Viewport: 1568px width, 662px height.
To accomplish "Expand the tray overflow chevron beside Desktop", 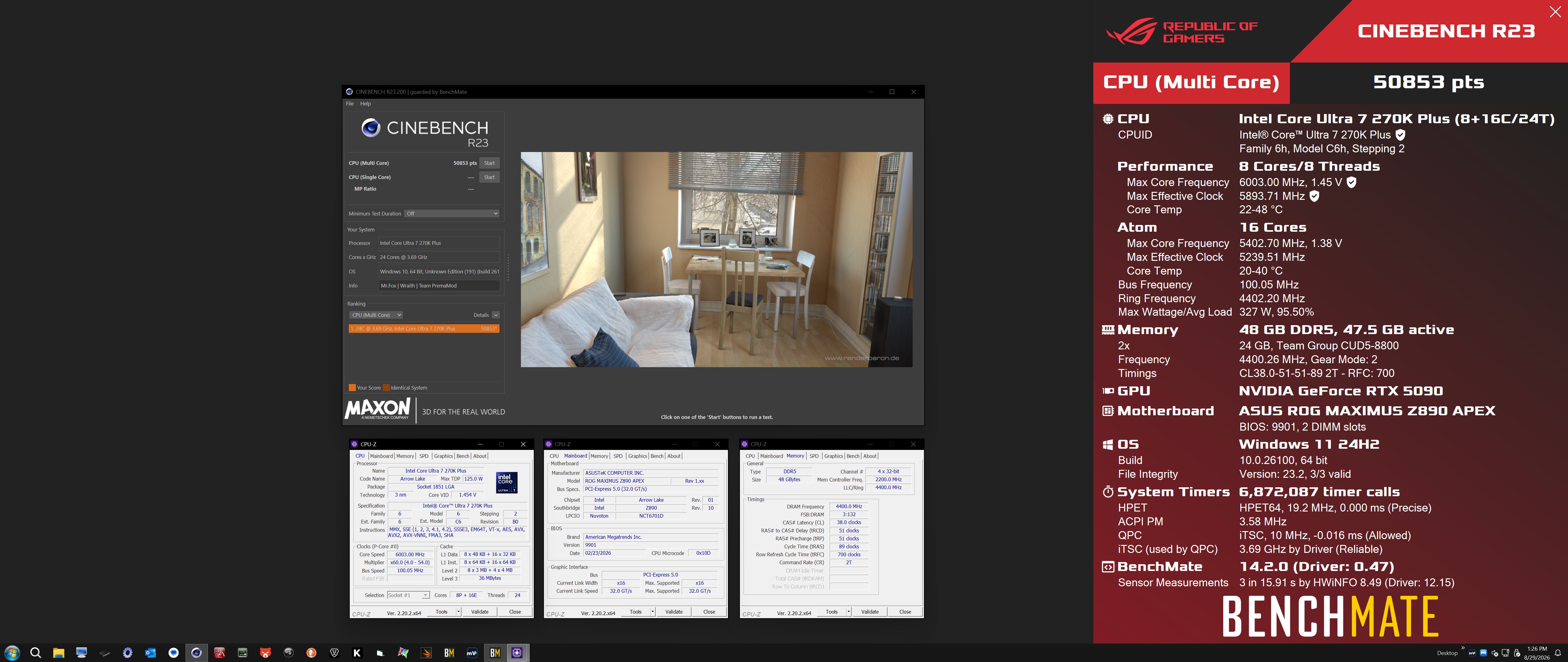I will (x=1463, y=648).
